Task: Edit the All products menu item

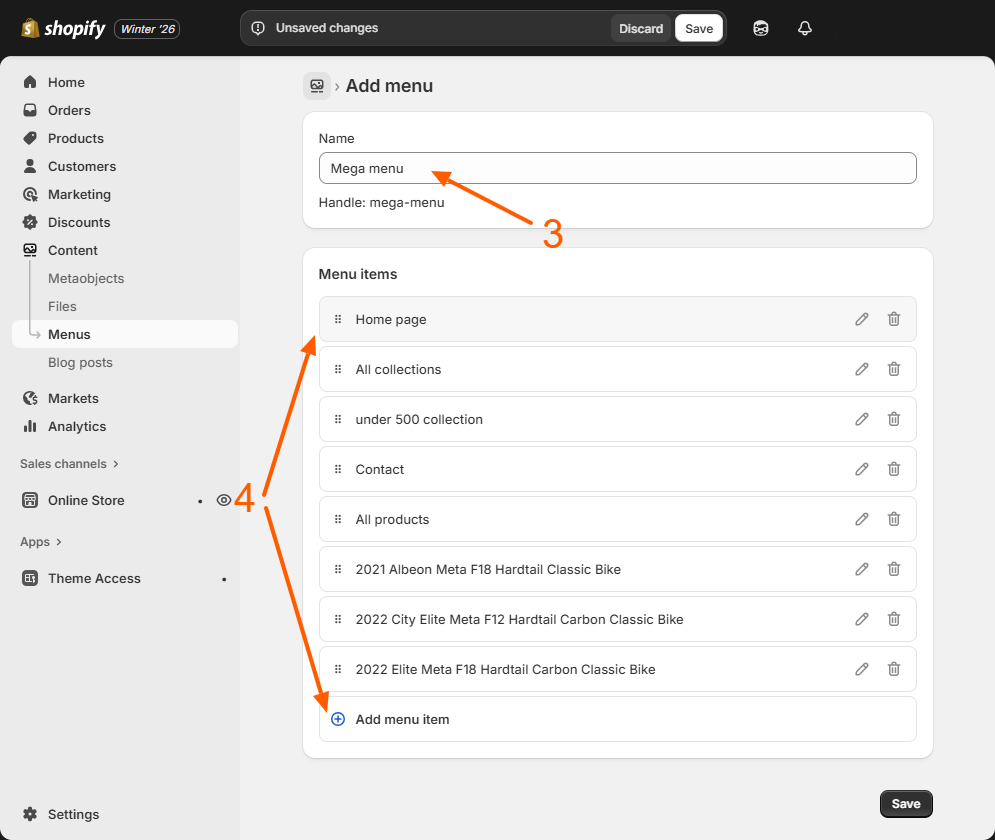Action: 861,520
